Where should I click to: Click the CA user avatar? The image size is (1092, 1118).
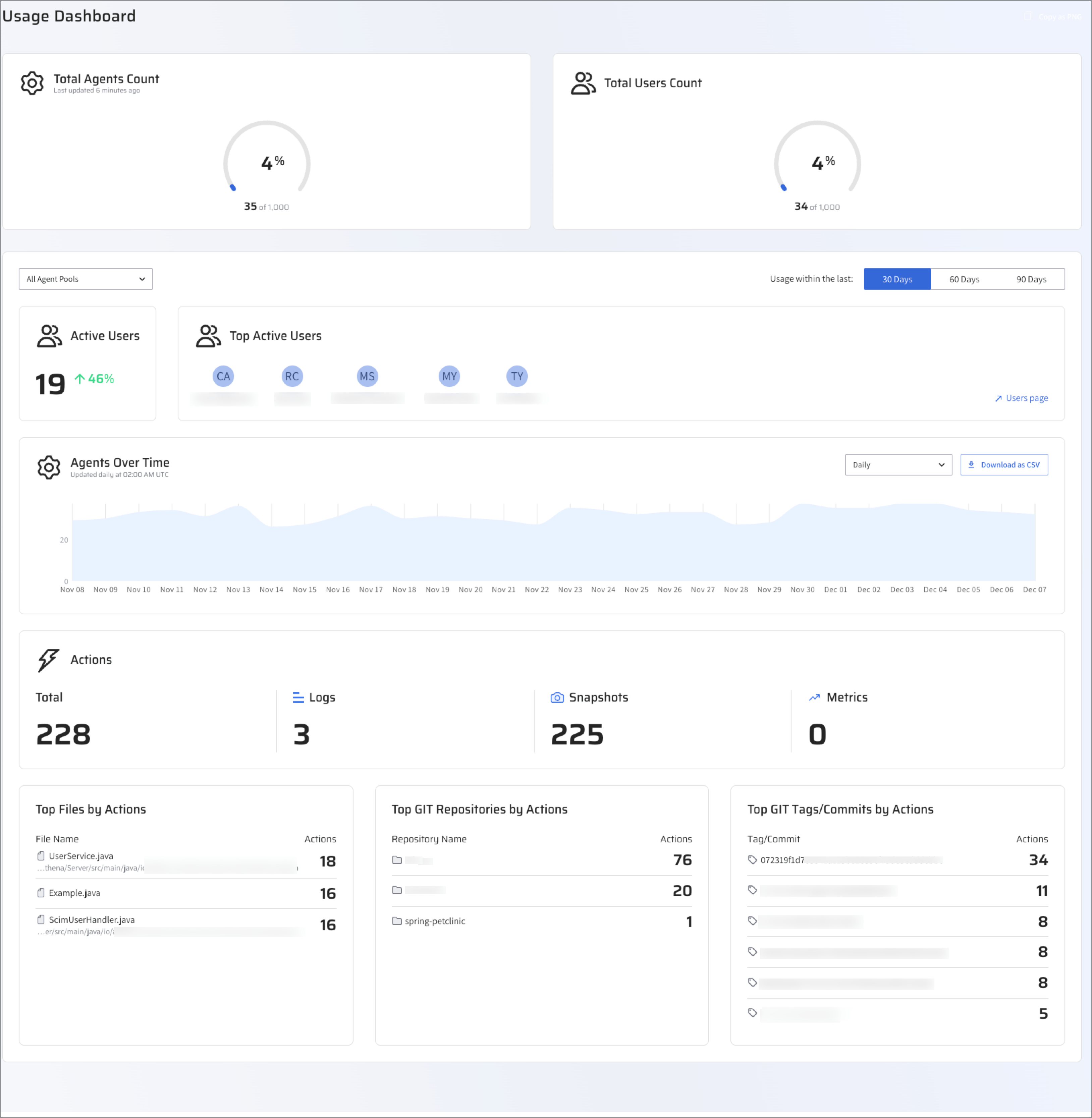[x=223, y=376]
